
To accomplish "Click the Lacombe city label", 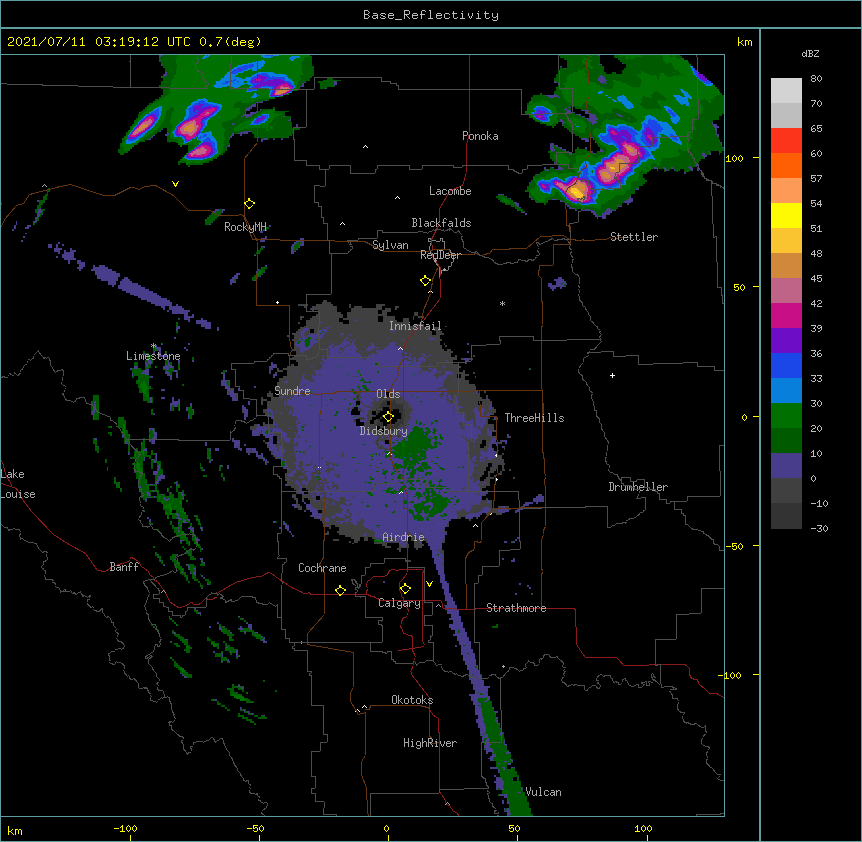I will 450,191.
